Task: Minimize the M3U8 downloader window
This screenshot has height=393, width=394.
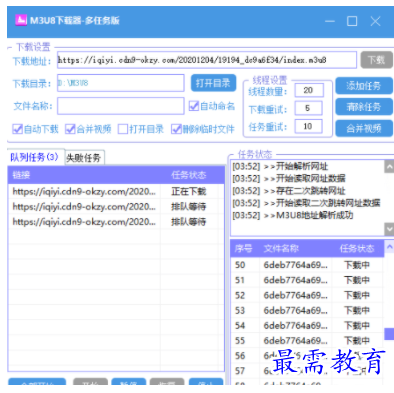Action: click(x=330, y=21)
